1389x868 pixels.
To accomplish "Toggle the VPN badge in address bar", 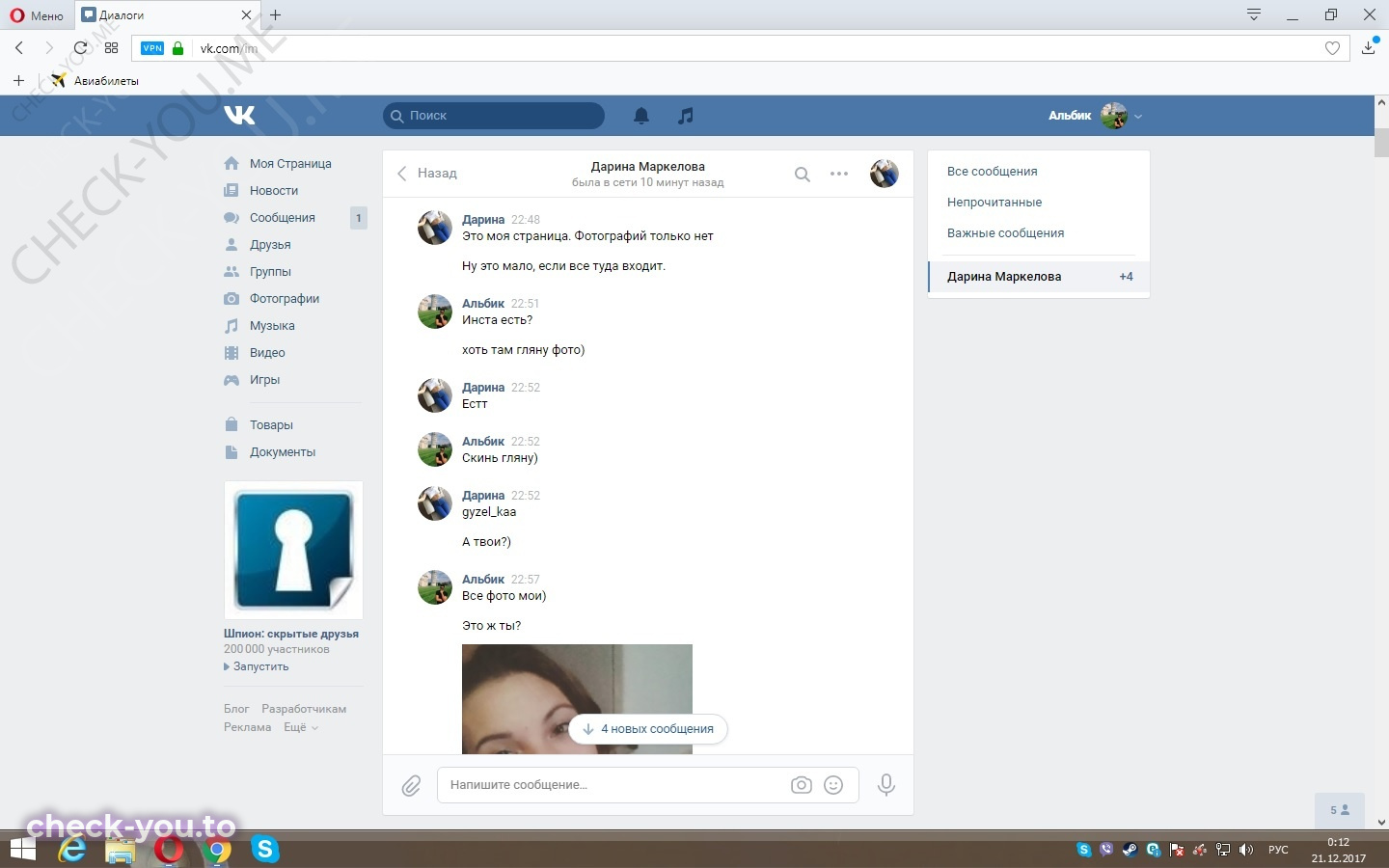I will coord(152,48).
